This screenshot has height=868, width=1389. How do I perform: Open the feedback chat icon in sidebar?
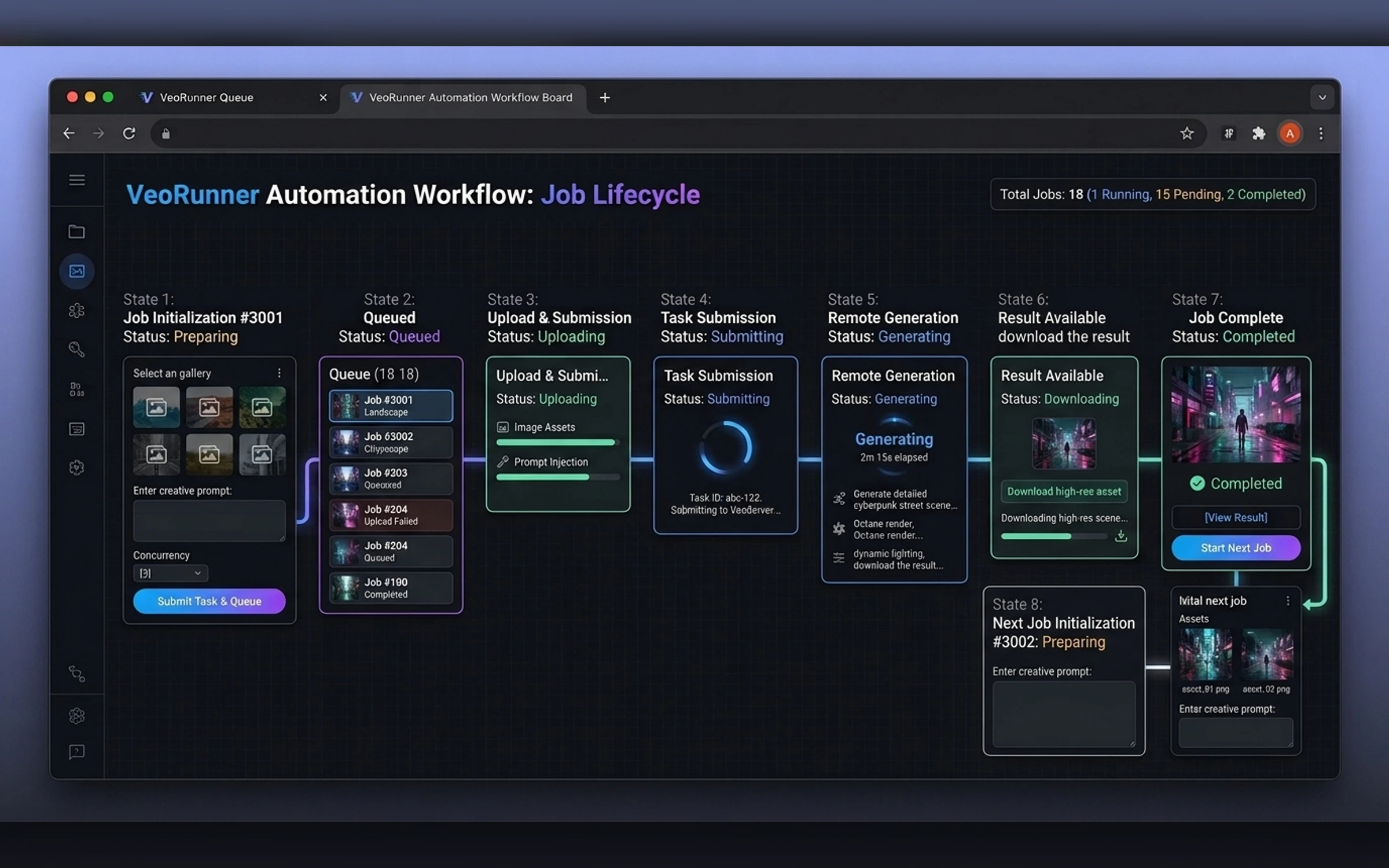tap(76, 752)
